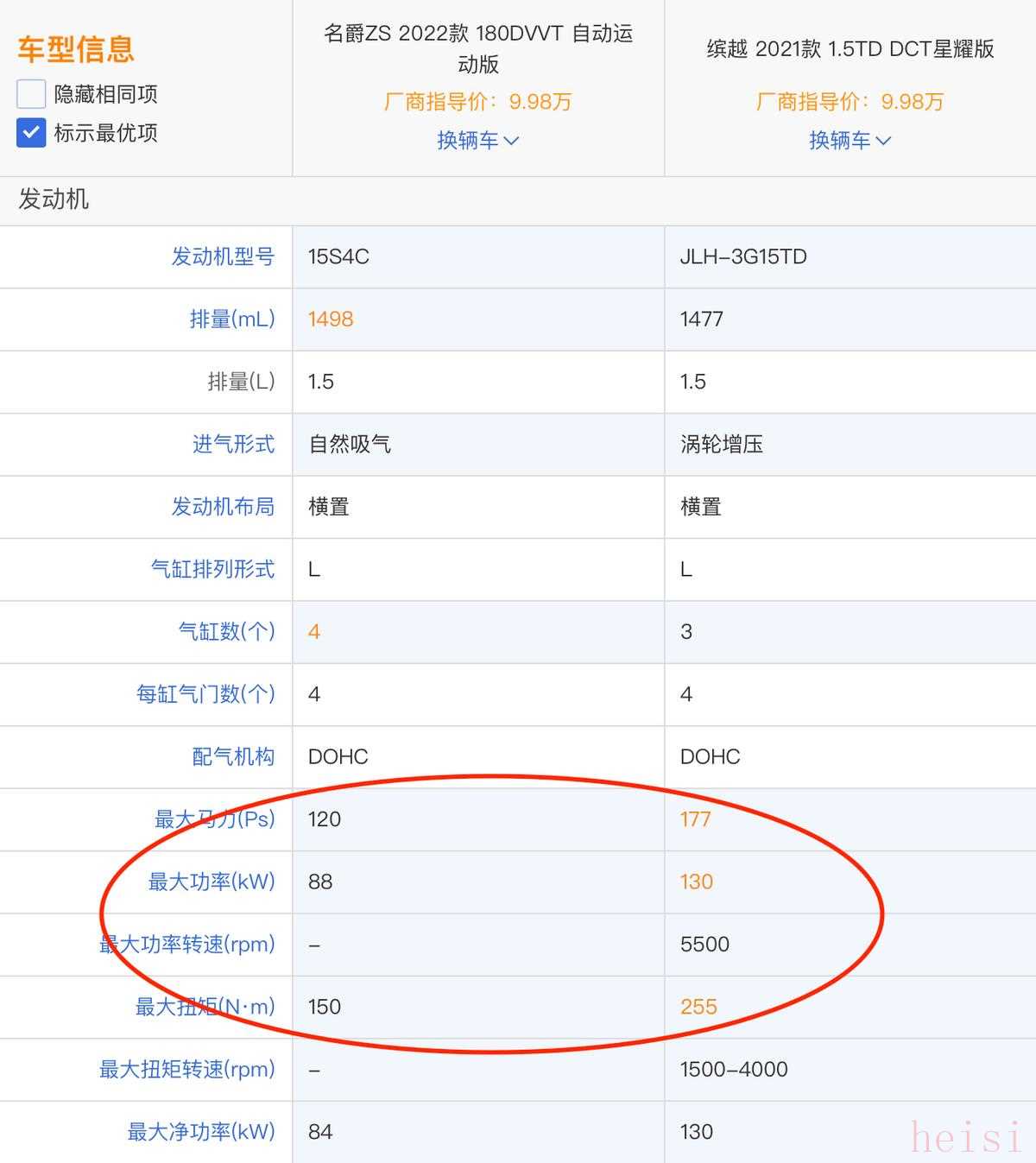Open 换辆车 dropdown for 缤越
1036x1163 pixels.
click(840, 140)
